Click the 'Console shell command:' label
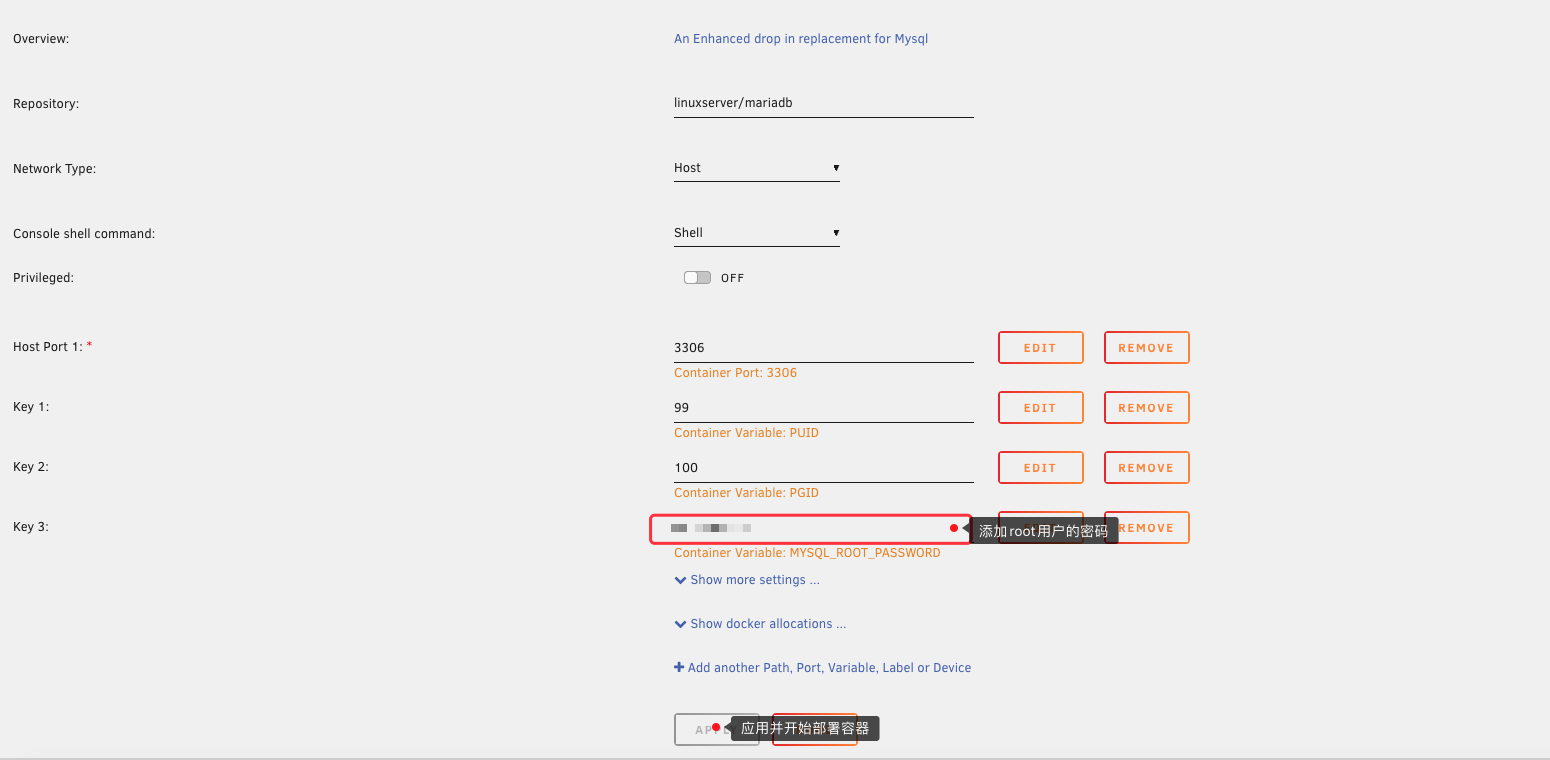The width and height of the screenshot is (1550, 760). click(84, 234)
